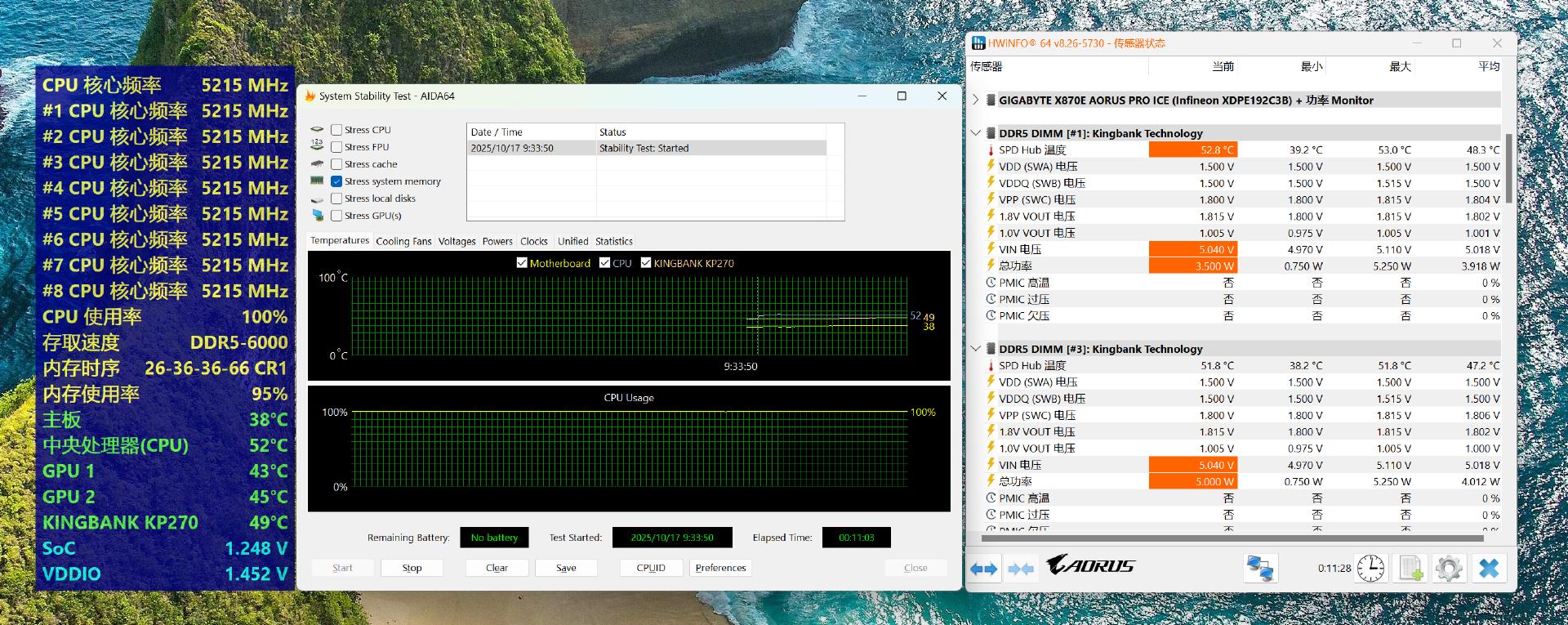Enable Stress GPU(s) checkbox
Image resolution: width=1568 pixels, height=625 pixels.
point(336,216)
